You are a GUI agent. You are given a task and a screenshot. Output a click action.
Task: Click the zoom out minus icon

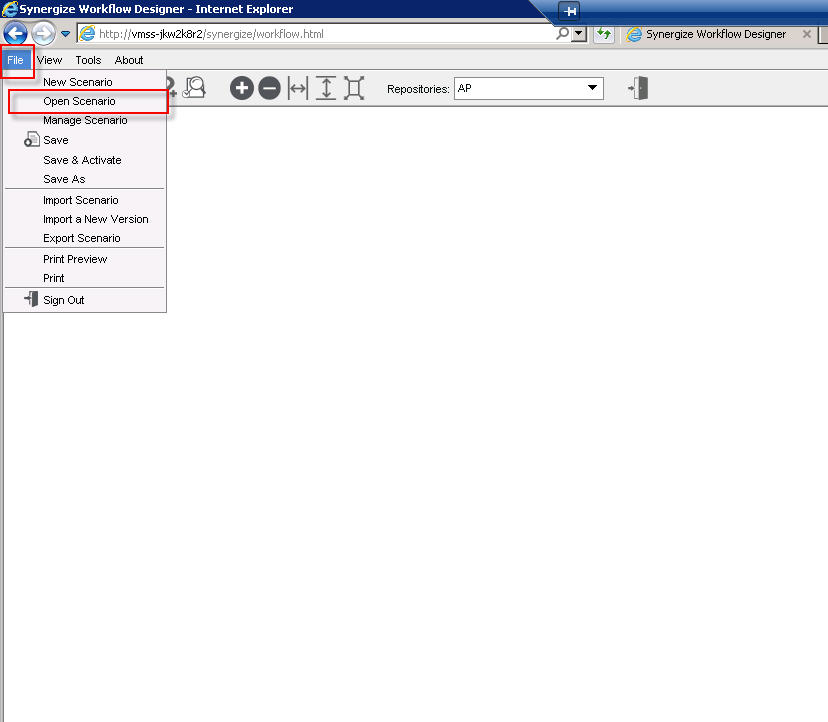pos(269,88)
